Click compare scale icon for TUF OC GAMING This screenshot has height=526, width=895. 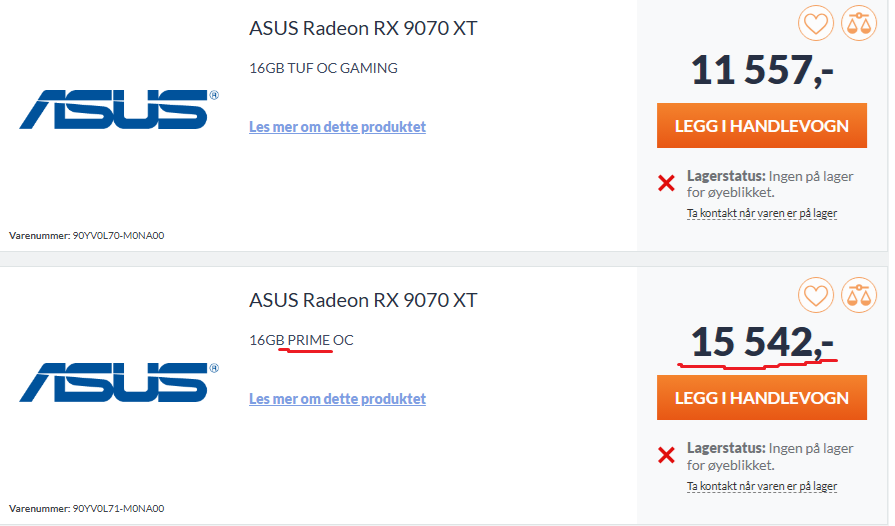(x=858, y=24)
